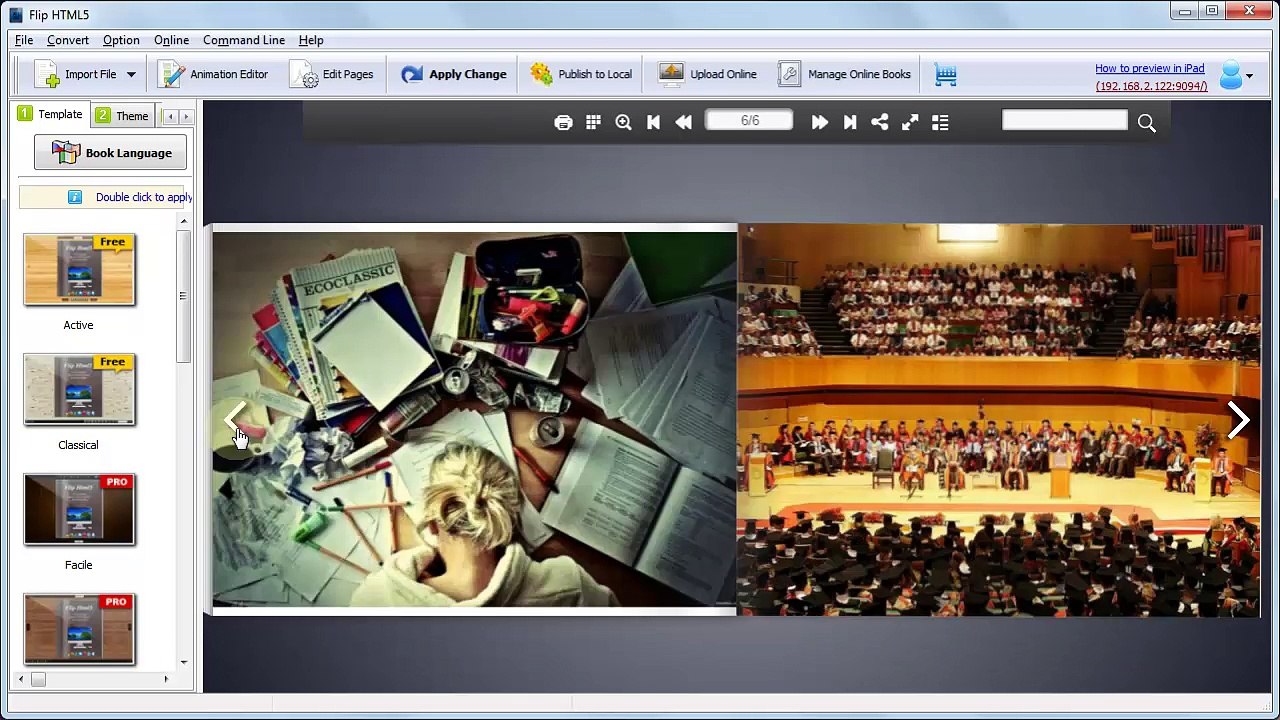Select the wood-background PRO template thumbnail
1280x720 pixels.
79,629
